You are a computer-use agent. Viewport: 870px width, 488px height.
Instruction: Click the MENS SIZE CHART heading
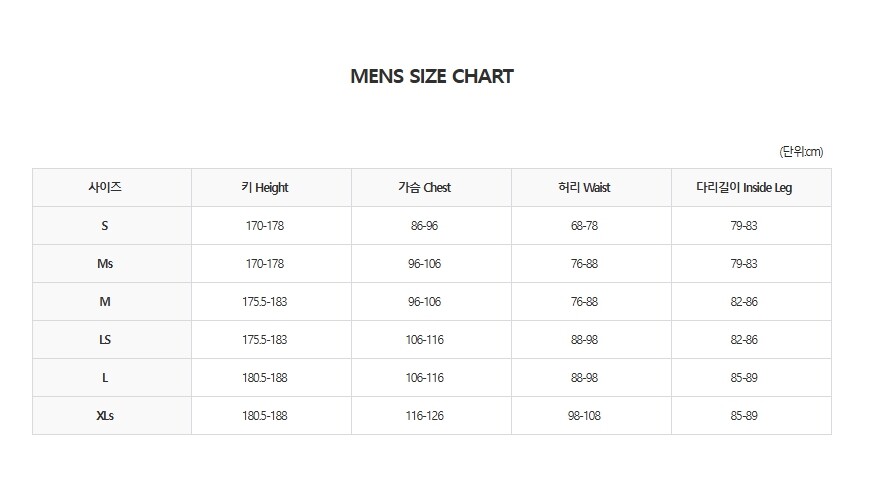point(432,76)
